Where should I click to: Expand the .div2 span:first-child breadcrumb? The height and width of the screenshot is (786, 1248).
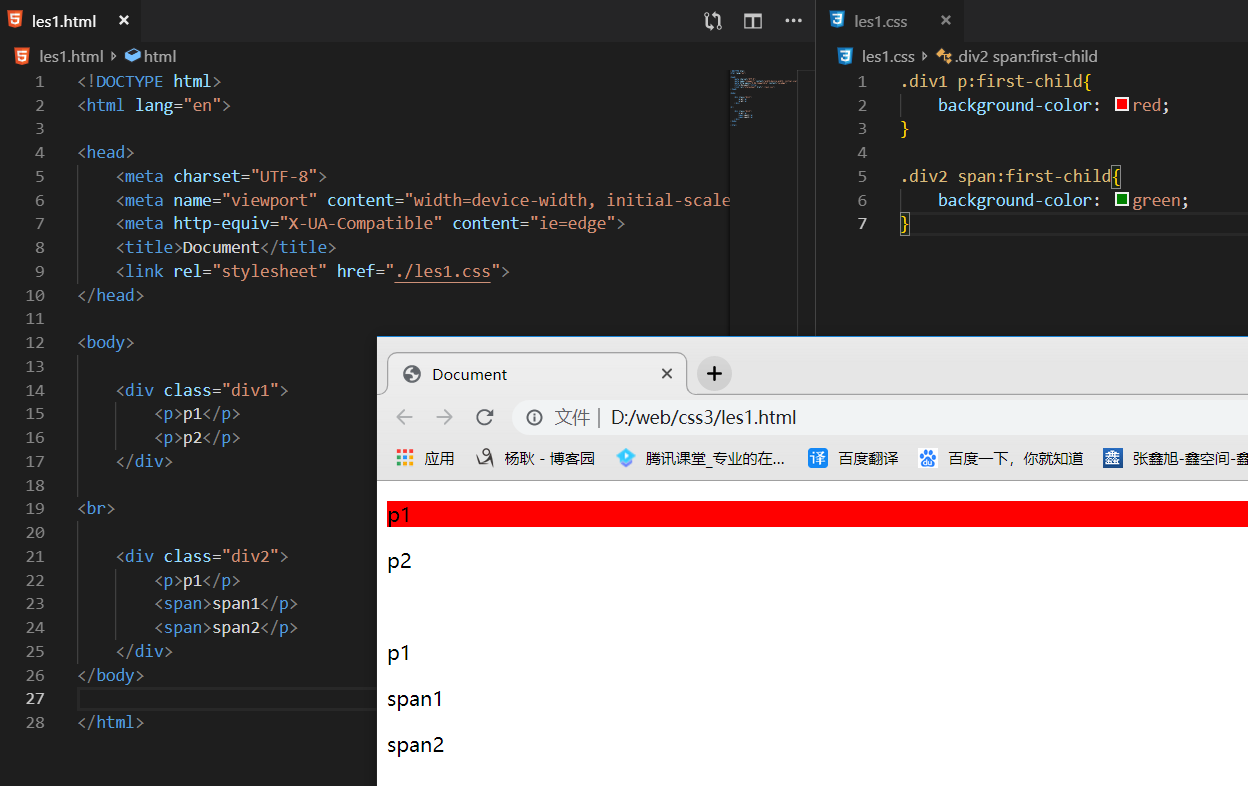(x=1024, y=57)
